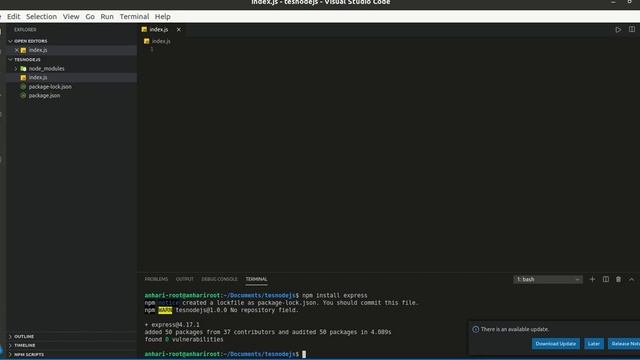Click line number 1 in the editor
This screenshot has height=360, width=640.
152,50
